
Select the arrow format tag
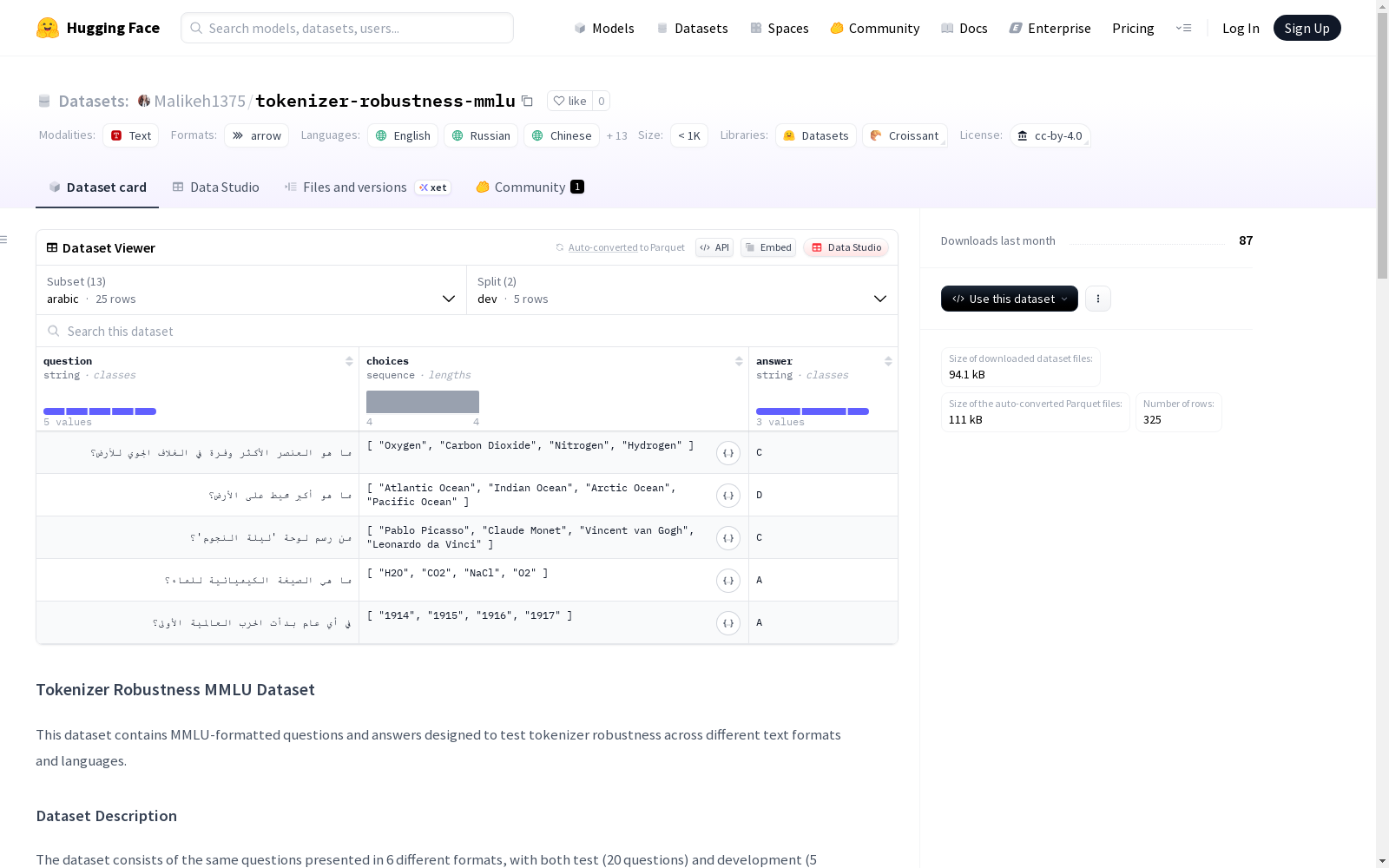[x=257, y=135]
